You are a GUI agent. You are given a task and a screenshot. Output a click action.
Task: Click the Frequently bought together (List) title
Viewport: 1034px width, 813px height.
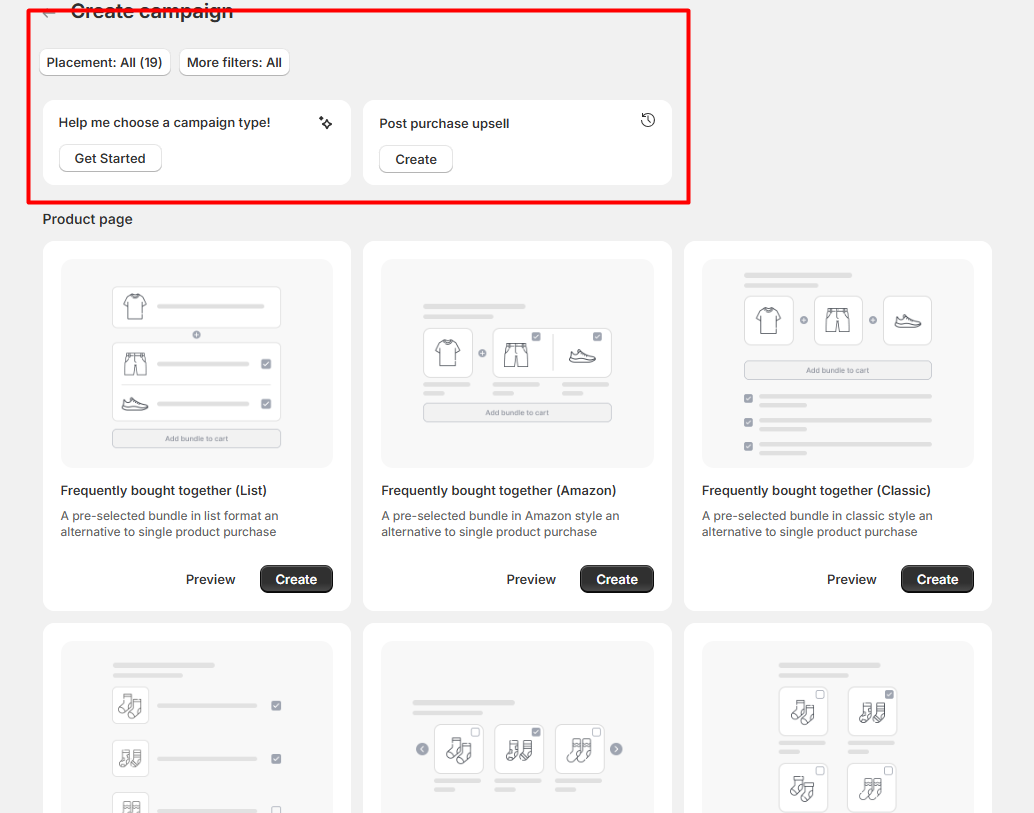coord(164,491)
